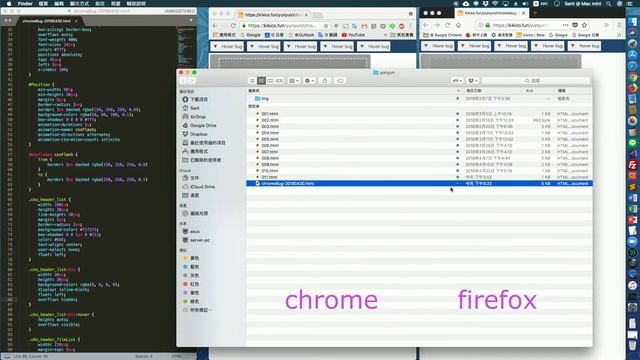Open 桌面 in the Finder sidebar
The height and width of the screenshot is (360, 640).
[191, 196]
